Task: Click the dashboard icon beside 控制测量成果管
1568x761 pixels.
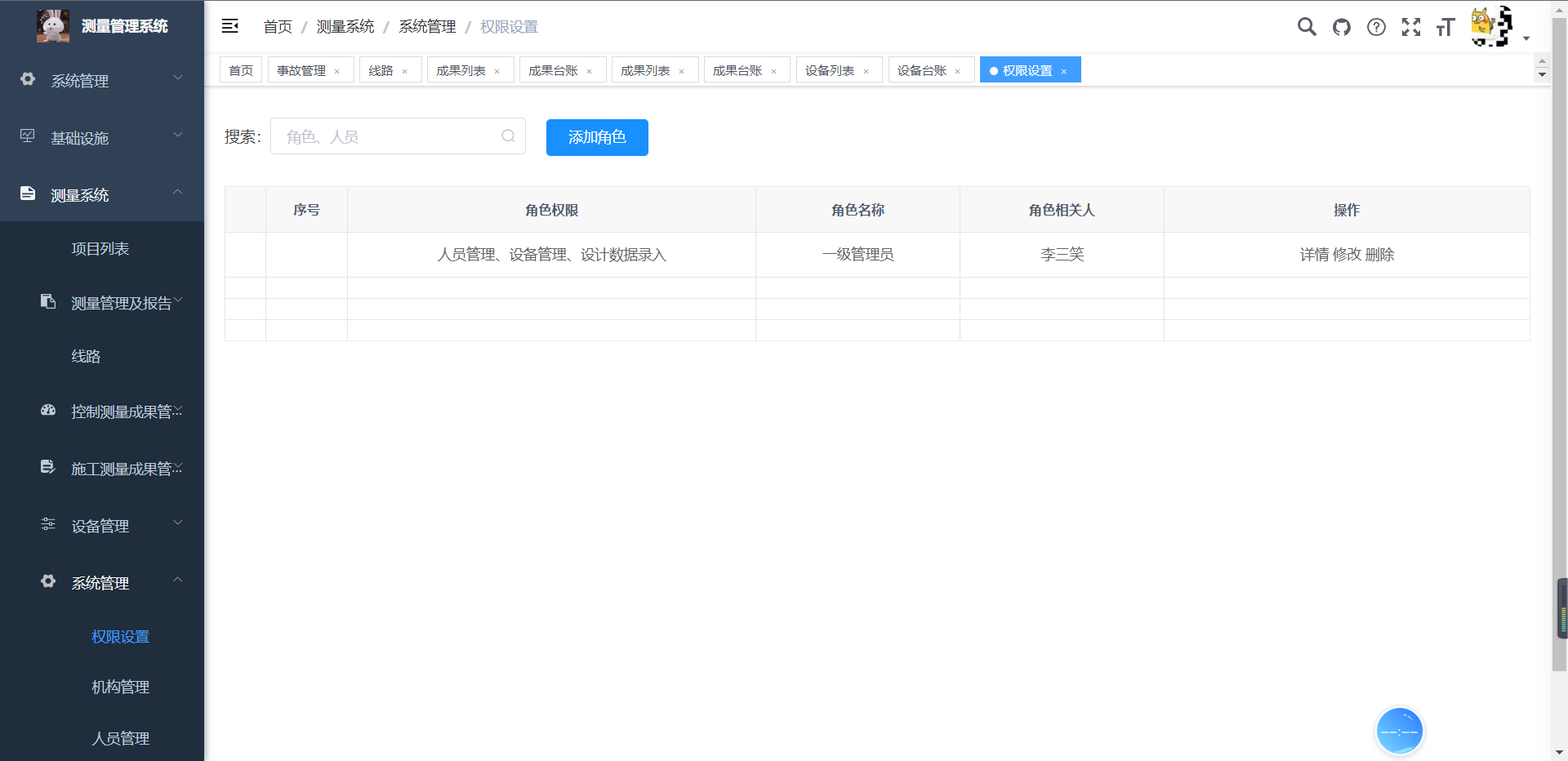Action: click(48, 410)
